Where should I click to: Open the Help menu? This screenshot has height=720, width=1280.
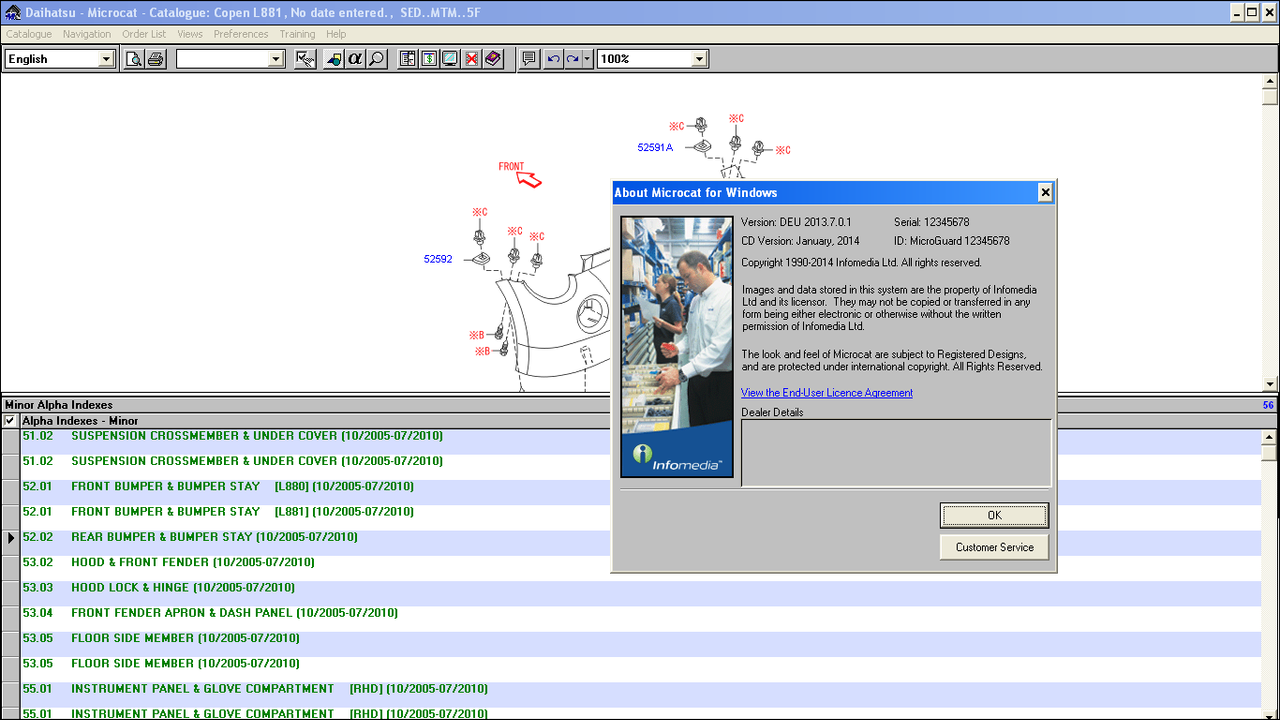336,34
